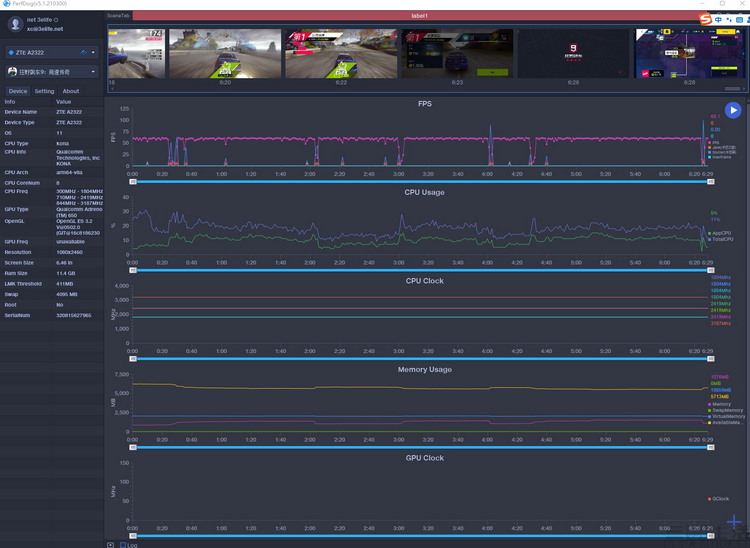750x548 pixels.
Task: Click the FPS chart left range handle
Action: pos(133,182)
